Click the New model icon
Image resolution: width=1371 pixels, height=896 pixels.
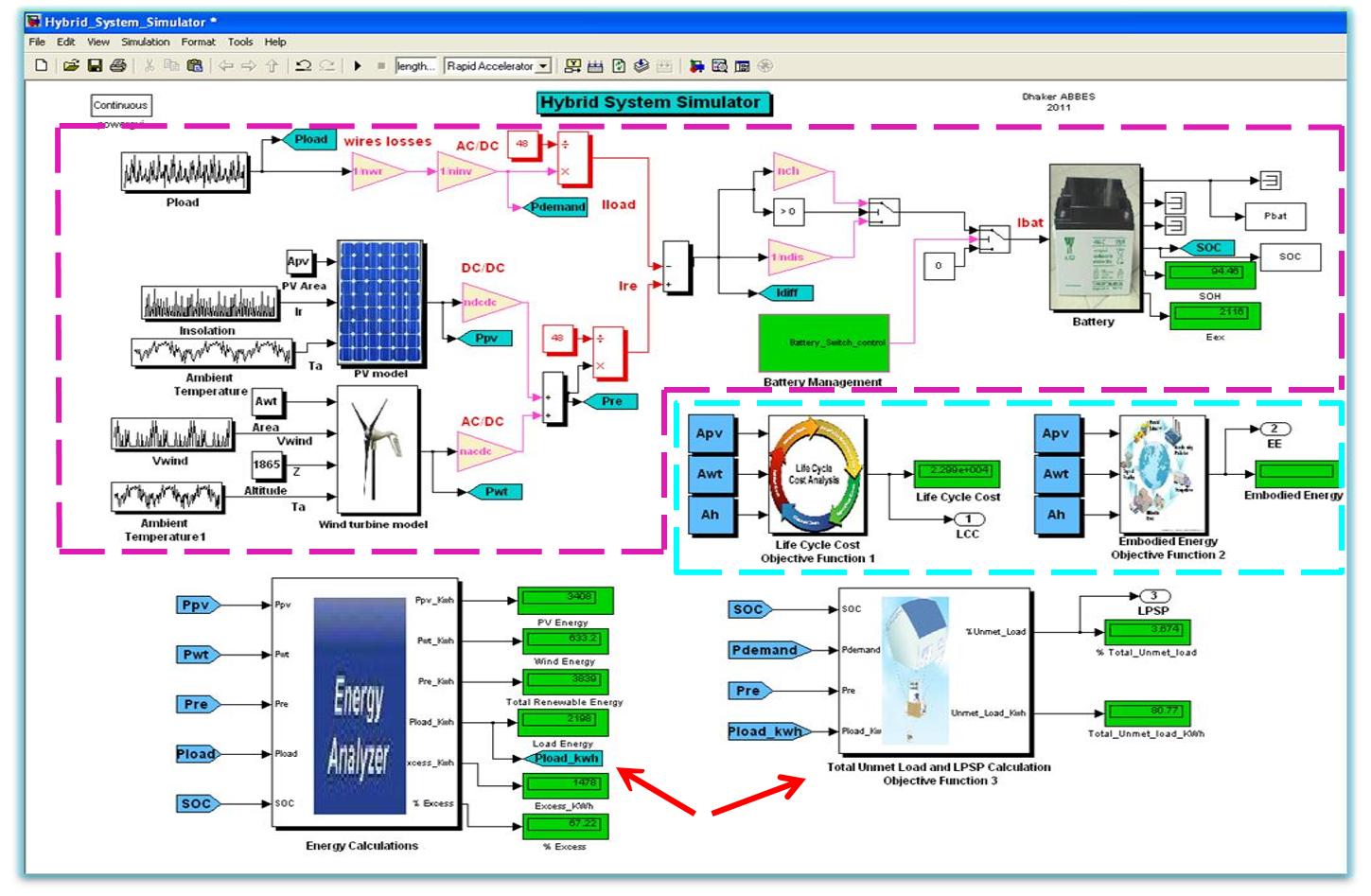[41, 65]
